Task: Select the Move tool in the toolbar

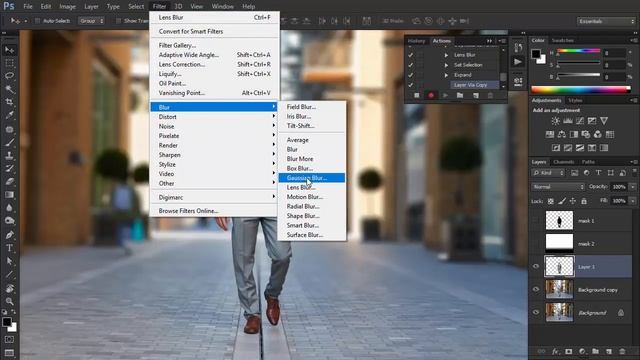Action: 9,50
